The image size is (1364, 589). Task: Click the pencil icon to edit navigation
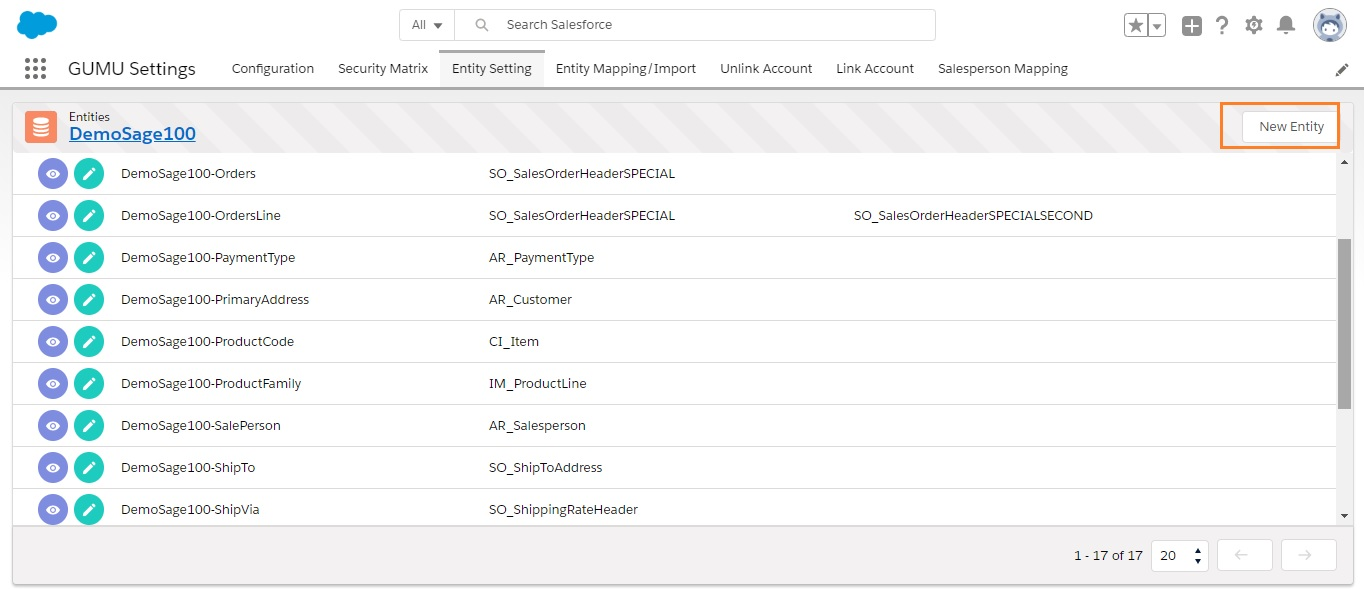[x=1342, y=70]
